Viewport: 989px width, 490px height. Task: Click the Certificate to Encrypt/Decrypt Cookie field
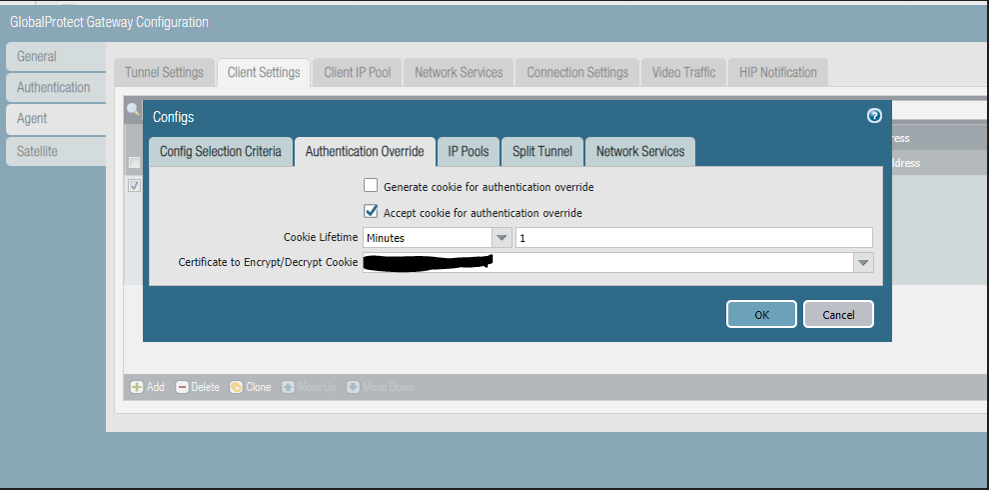click(609, 263)
